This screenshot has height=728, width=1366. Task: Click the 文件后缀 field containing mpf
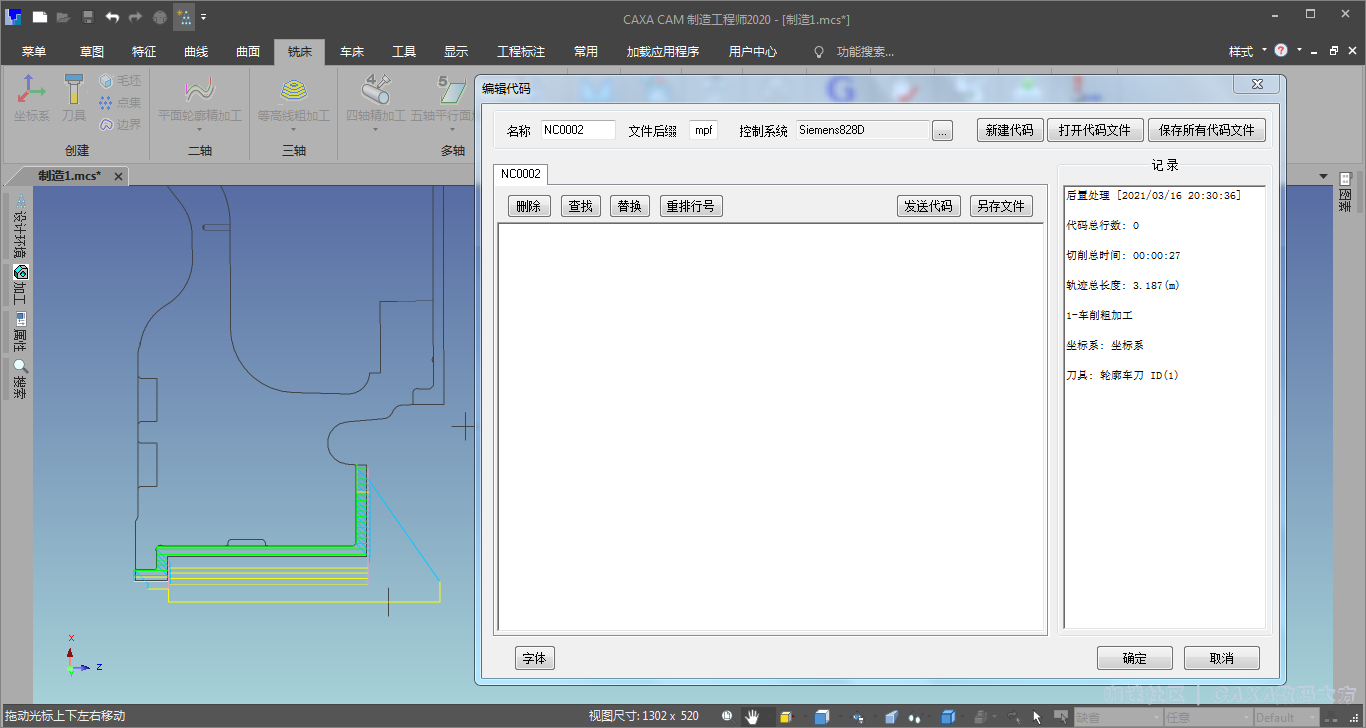[703, 130]
